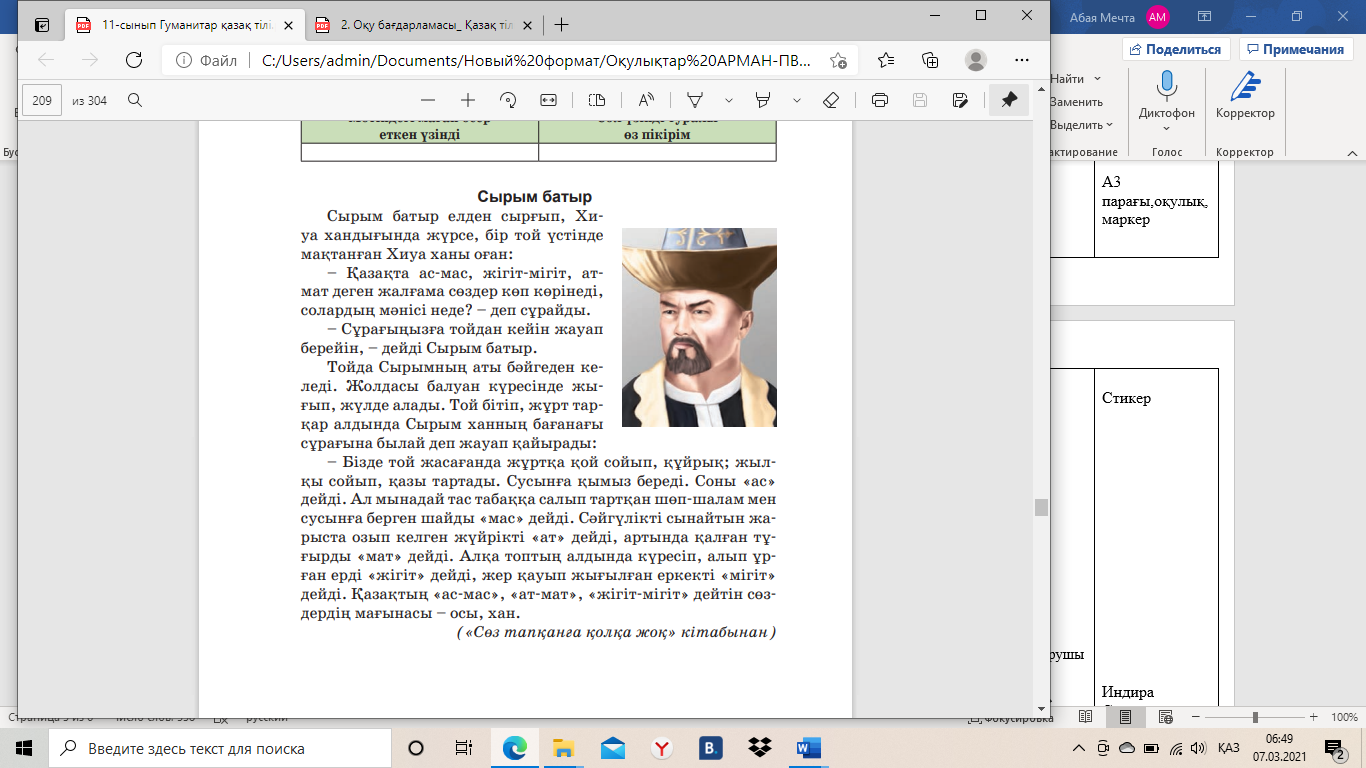The height and width of the screenshot is (768, 1366).
Task: Toggle the pin toolbar button
Action: point(1009,100)
